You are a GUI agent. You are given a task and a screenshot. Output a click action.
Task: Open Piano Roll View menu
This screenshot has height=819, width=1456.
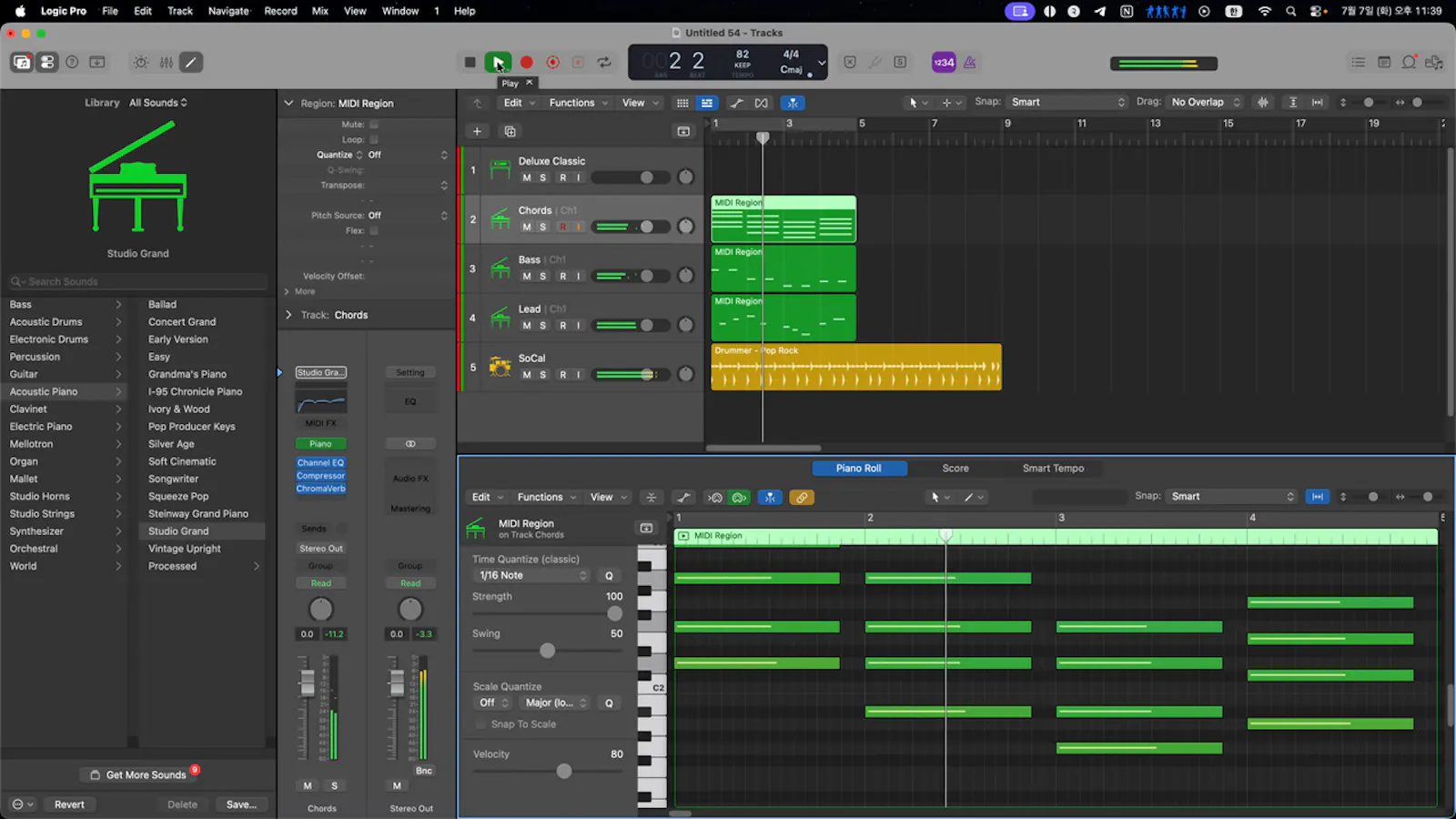pyautogui.click(x=608, y=497)
